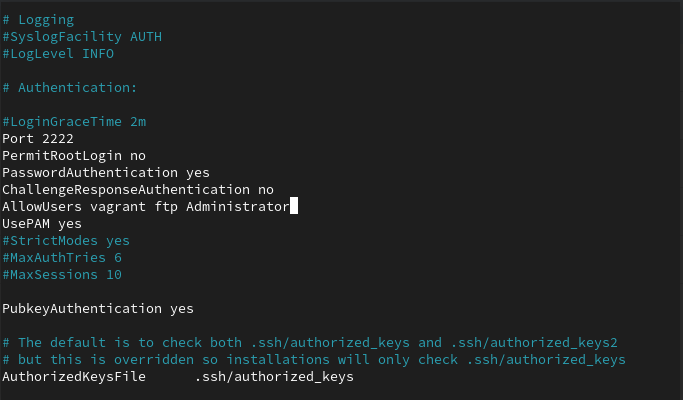Click the username 'vagrant' in AllowUsers
This screenshot has width=683, height=400.
click(x=118, y=207)
